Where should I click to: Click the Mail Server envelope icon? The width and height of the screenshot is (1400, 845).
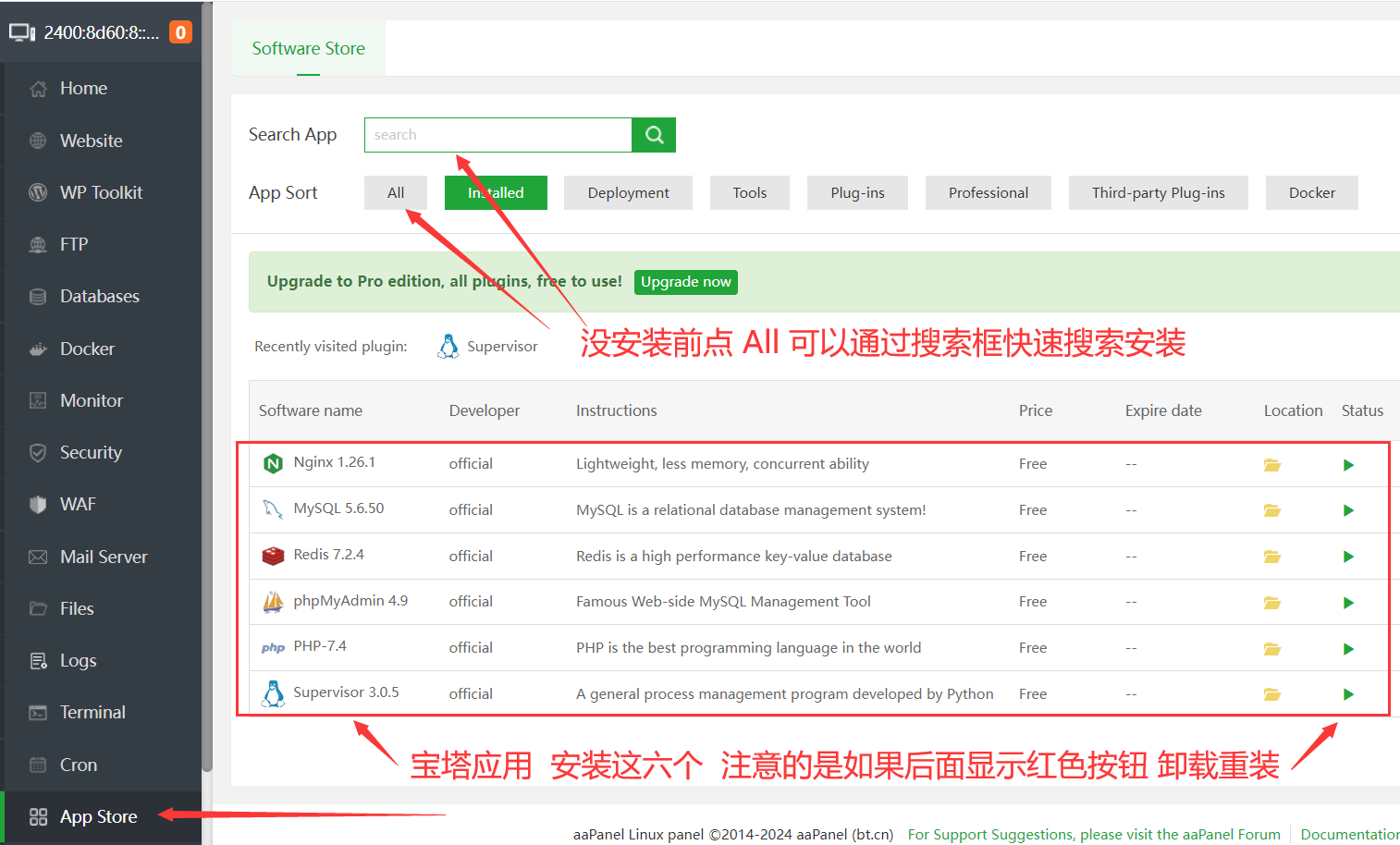pyautogui.click(x=38, y=557)
